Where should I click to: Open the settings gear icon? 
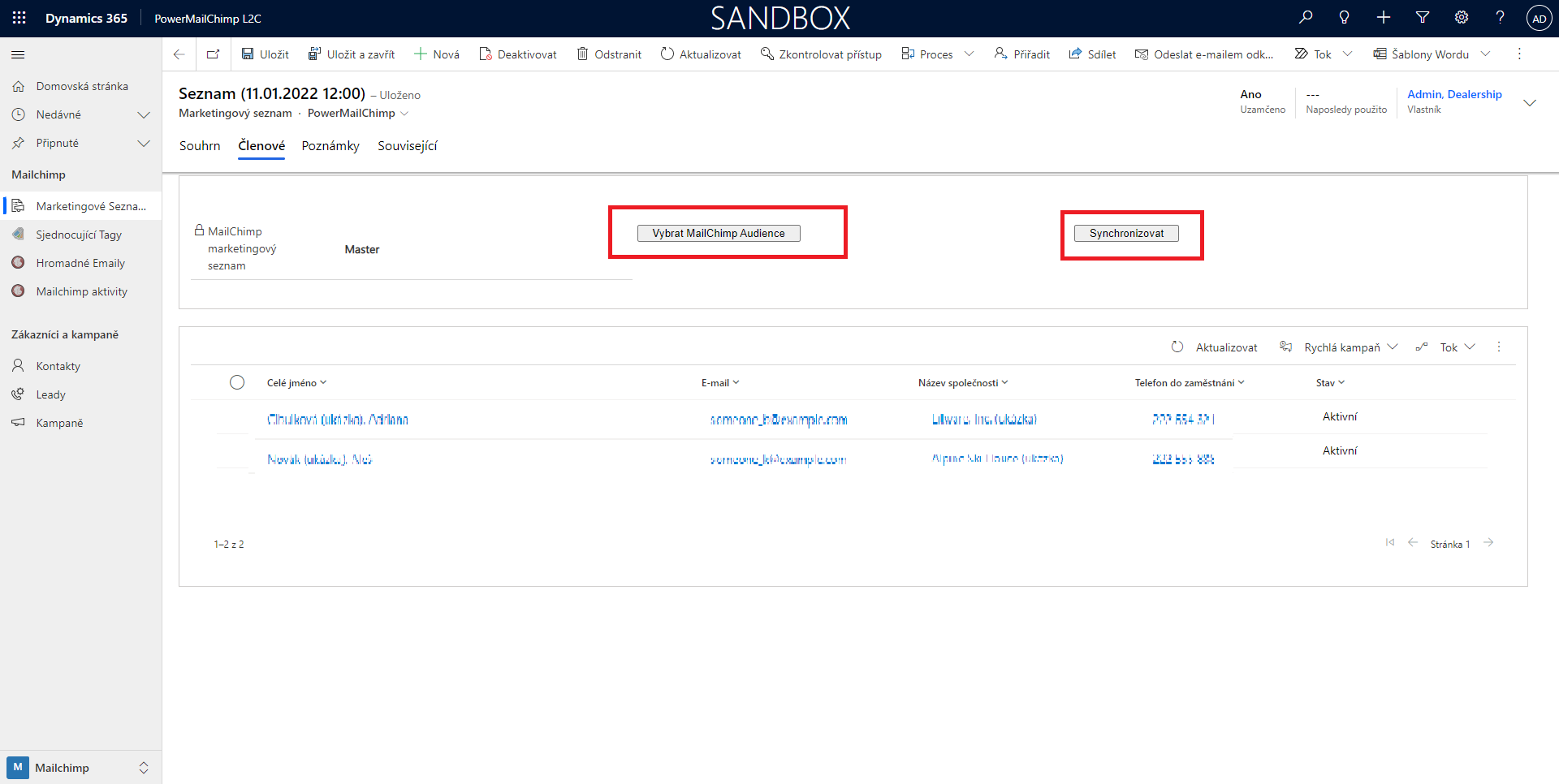point(1462,18)
